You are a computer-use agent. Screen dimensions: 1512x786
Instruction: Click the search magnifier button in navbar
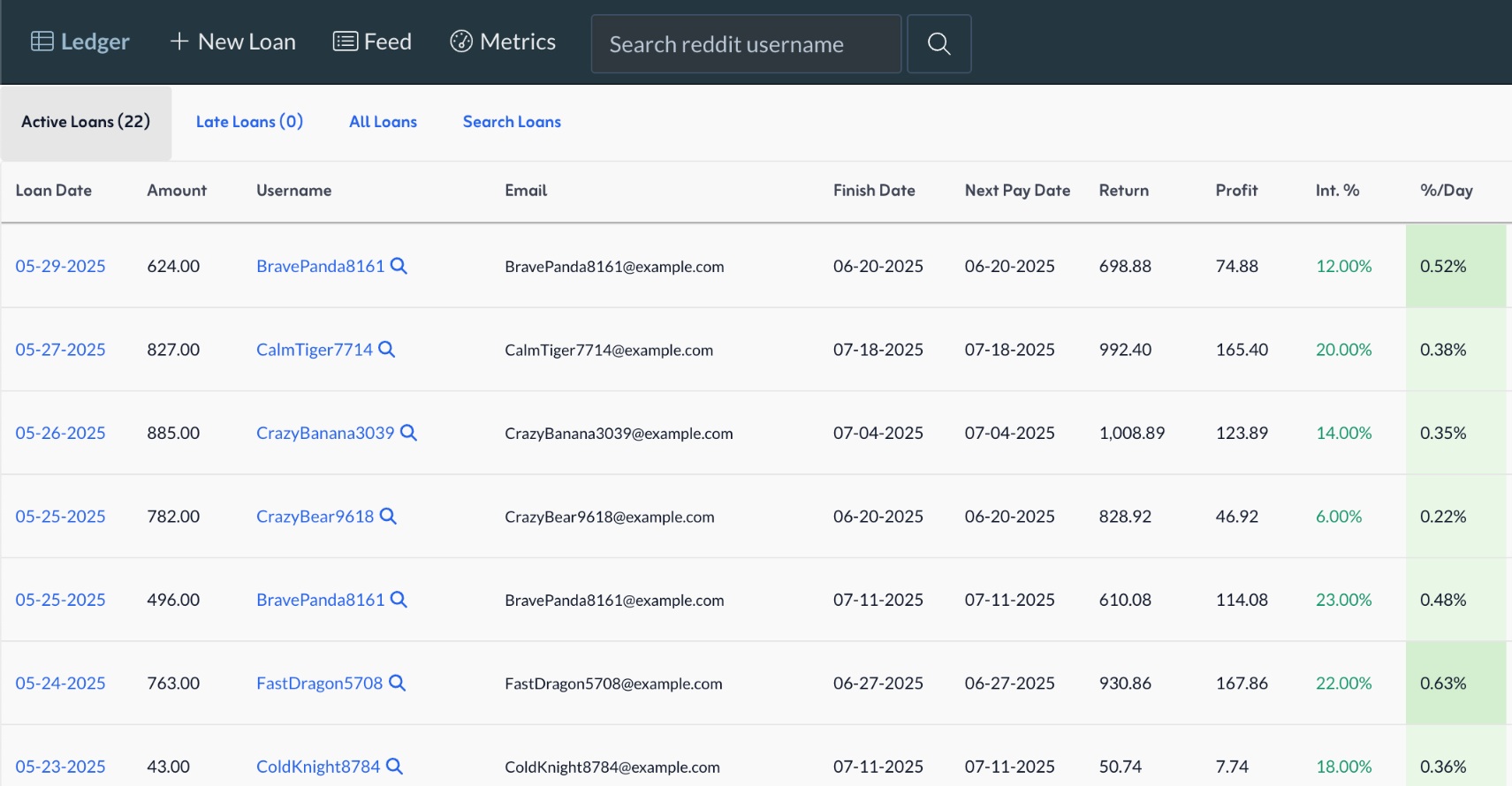(x=938, y=44)
